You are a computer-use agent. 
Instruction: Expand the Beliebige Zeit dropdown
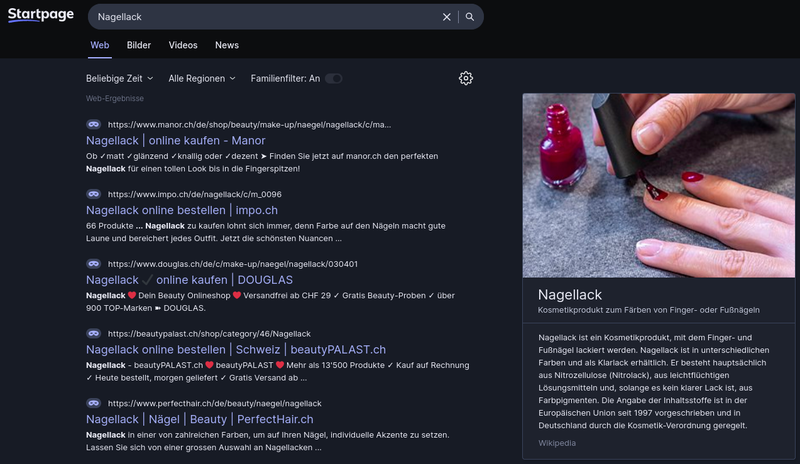(x=119, y=78)
